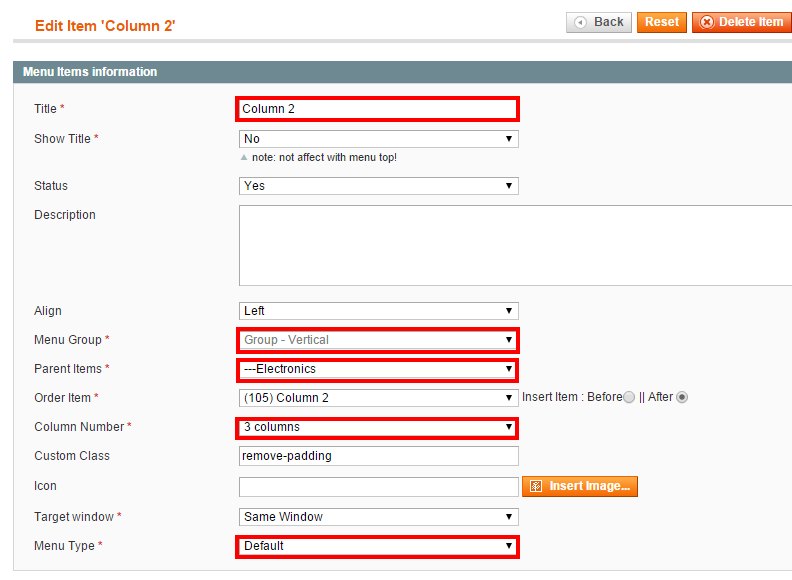The height and width of the screenshot is (580, 792).
Task: Click the orange Reset button
Action: [662, 22]
